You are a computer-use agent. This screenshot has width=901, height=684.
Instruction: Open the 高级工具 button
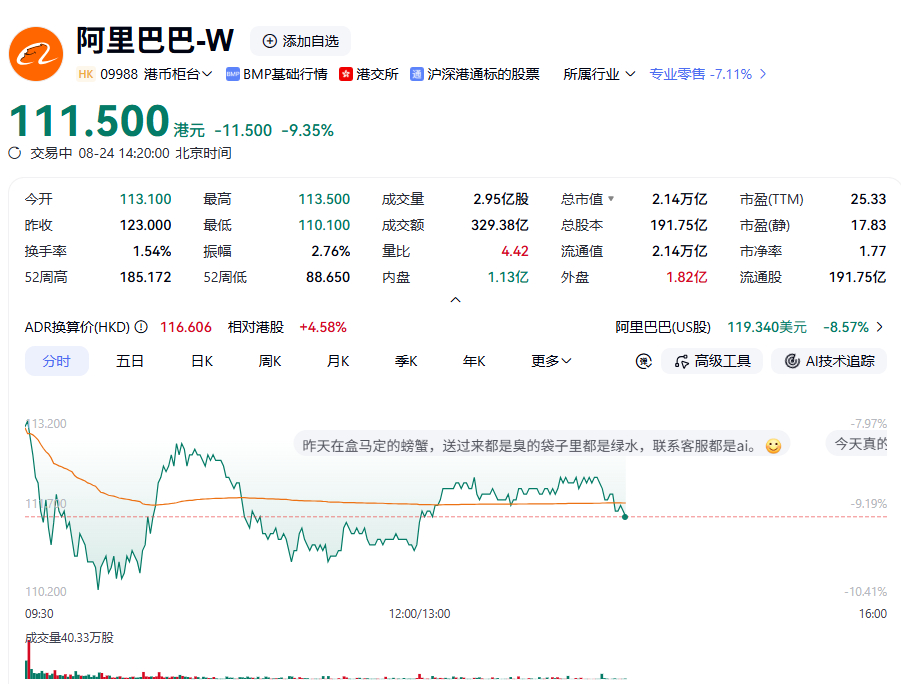pos(712,361)
